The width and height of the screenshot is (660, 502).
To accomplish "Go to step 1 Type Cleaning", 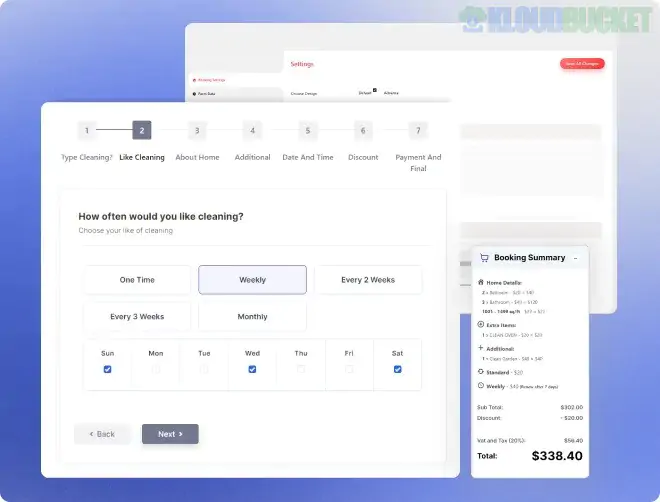I will 87,130.
